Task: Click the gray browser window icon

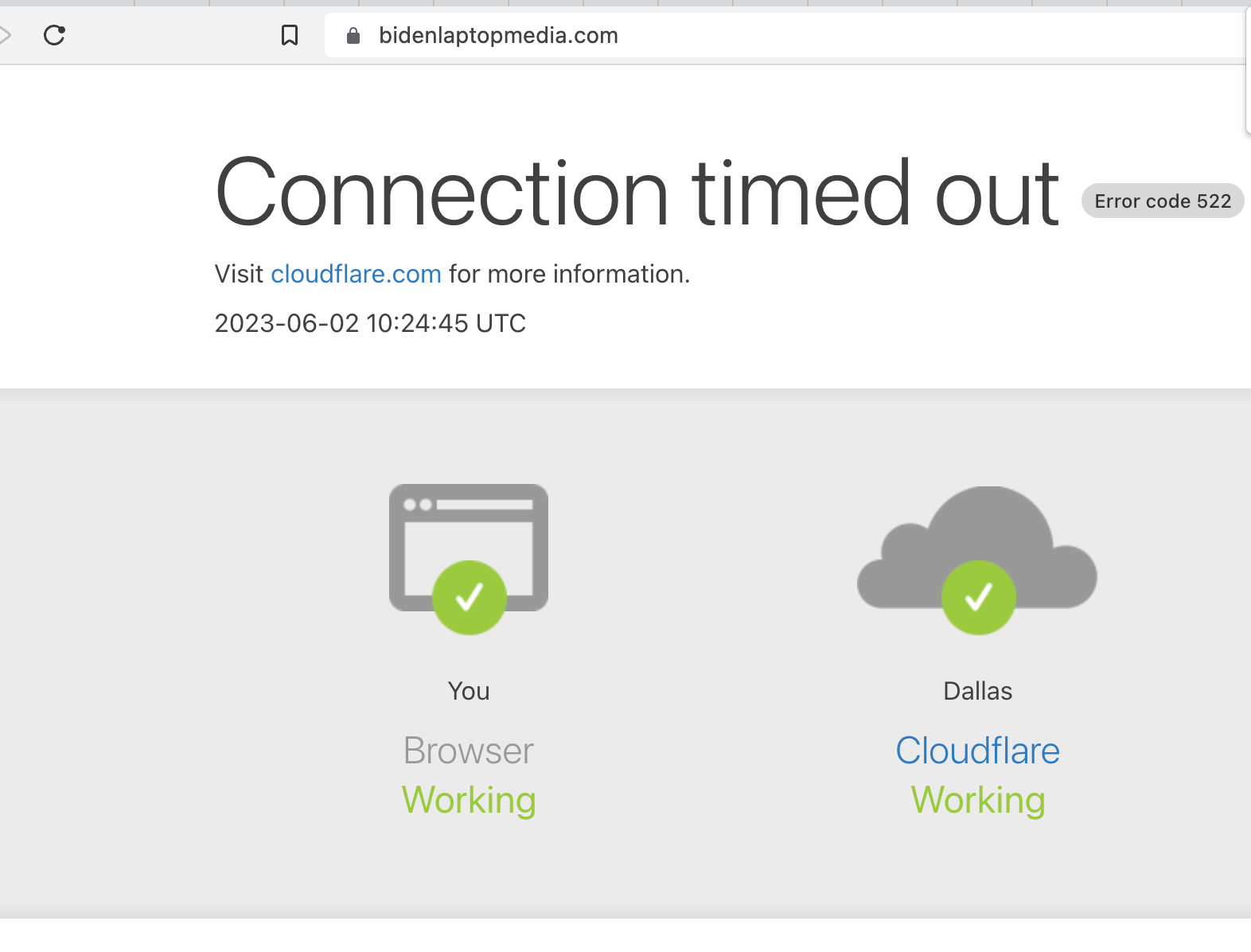Action: coord(468,525)
